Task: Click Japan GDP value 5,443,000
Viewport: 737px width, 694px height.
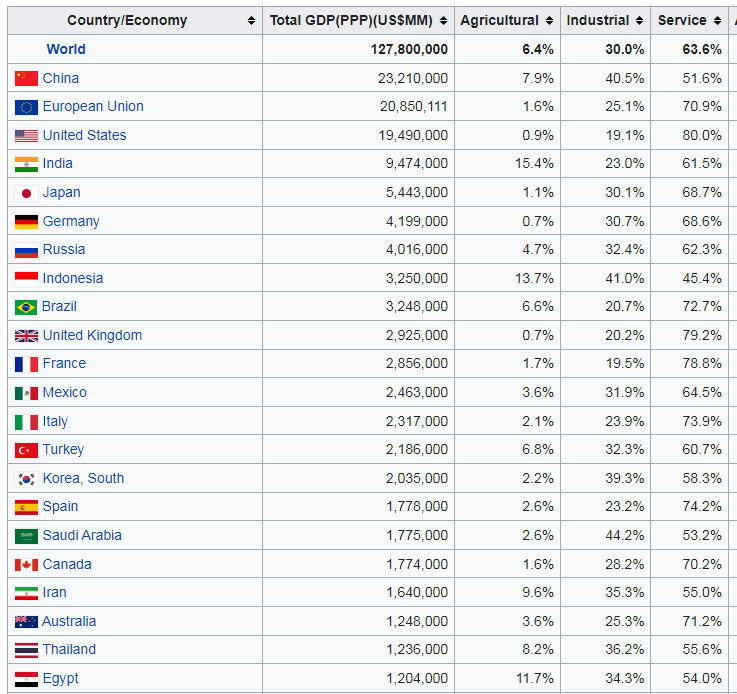Action: 417,193
